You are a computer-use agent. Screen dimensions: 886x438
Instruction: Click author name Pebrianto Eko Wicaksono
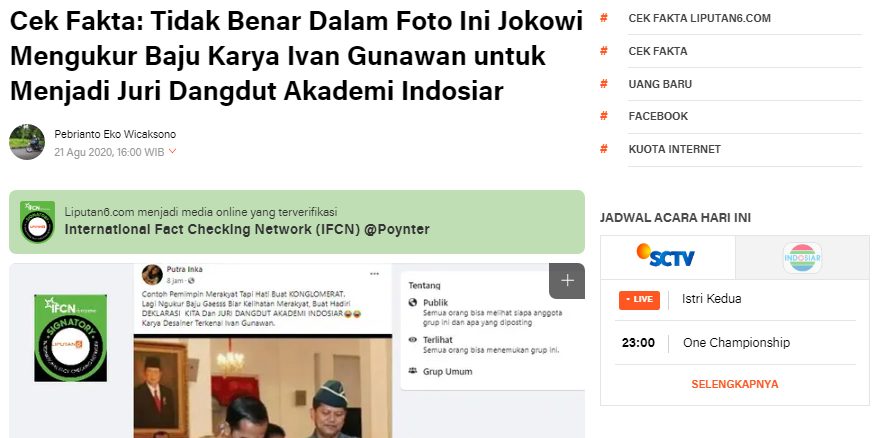click(115, 135)
